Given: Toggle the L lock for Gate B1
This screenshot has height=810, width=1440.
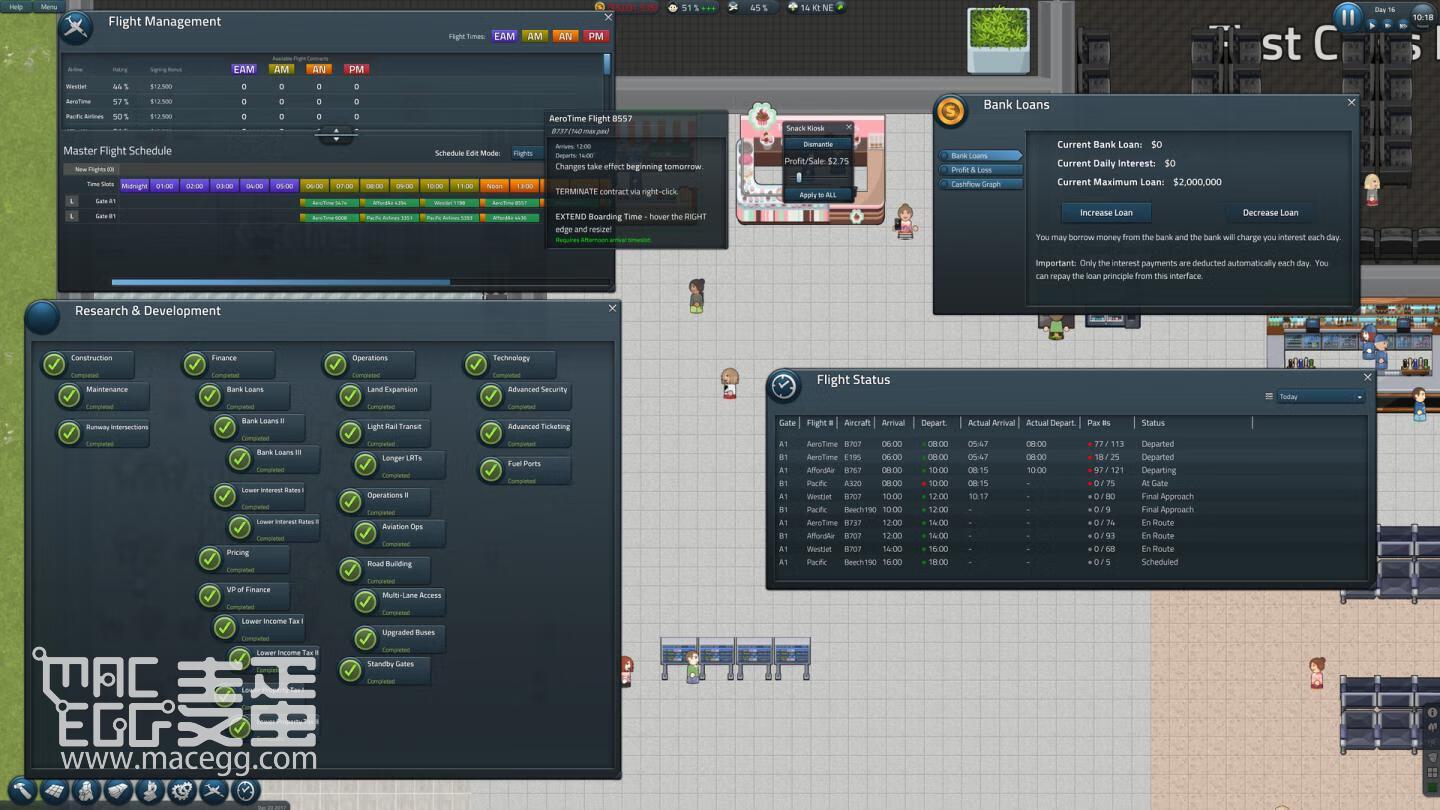Looking at the screenshot, I should [x=71, y=216].
